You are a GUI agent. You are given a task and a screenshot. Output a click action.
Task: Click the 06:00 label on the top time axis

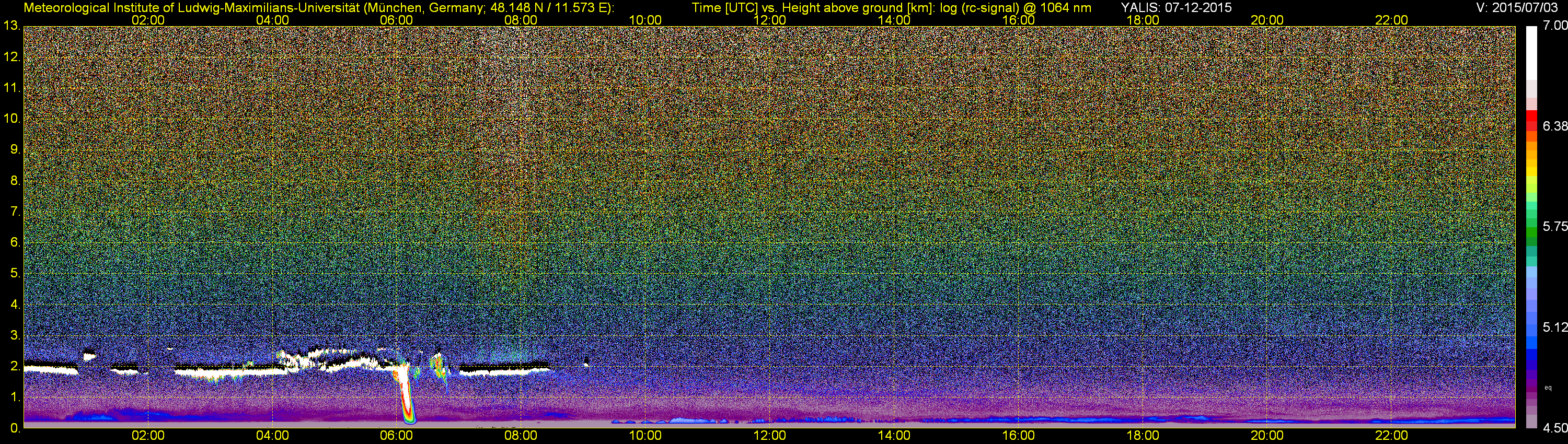pos(396,20)
